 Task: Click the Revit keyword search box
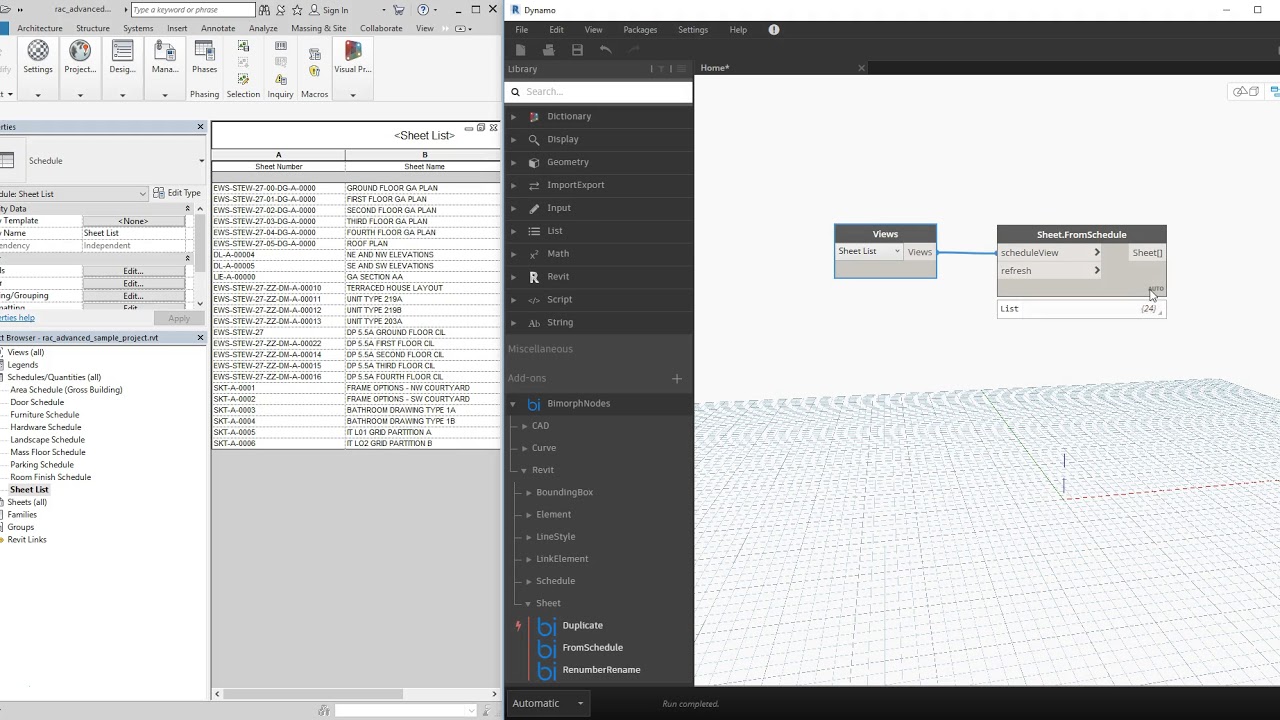tap(193, 10)
